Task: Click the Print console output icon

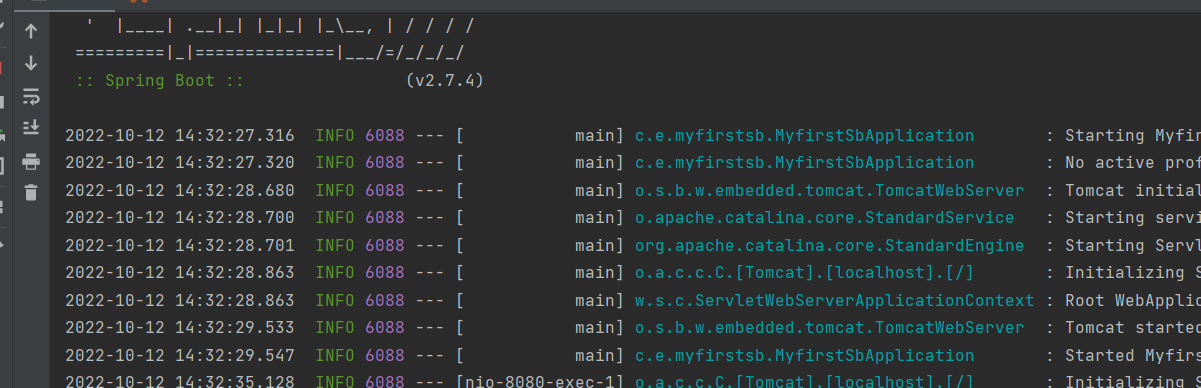Action: click(x=31, y=161)
